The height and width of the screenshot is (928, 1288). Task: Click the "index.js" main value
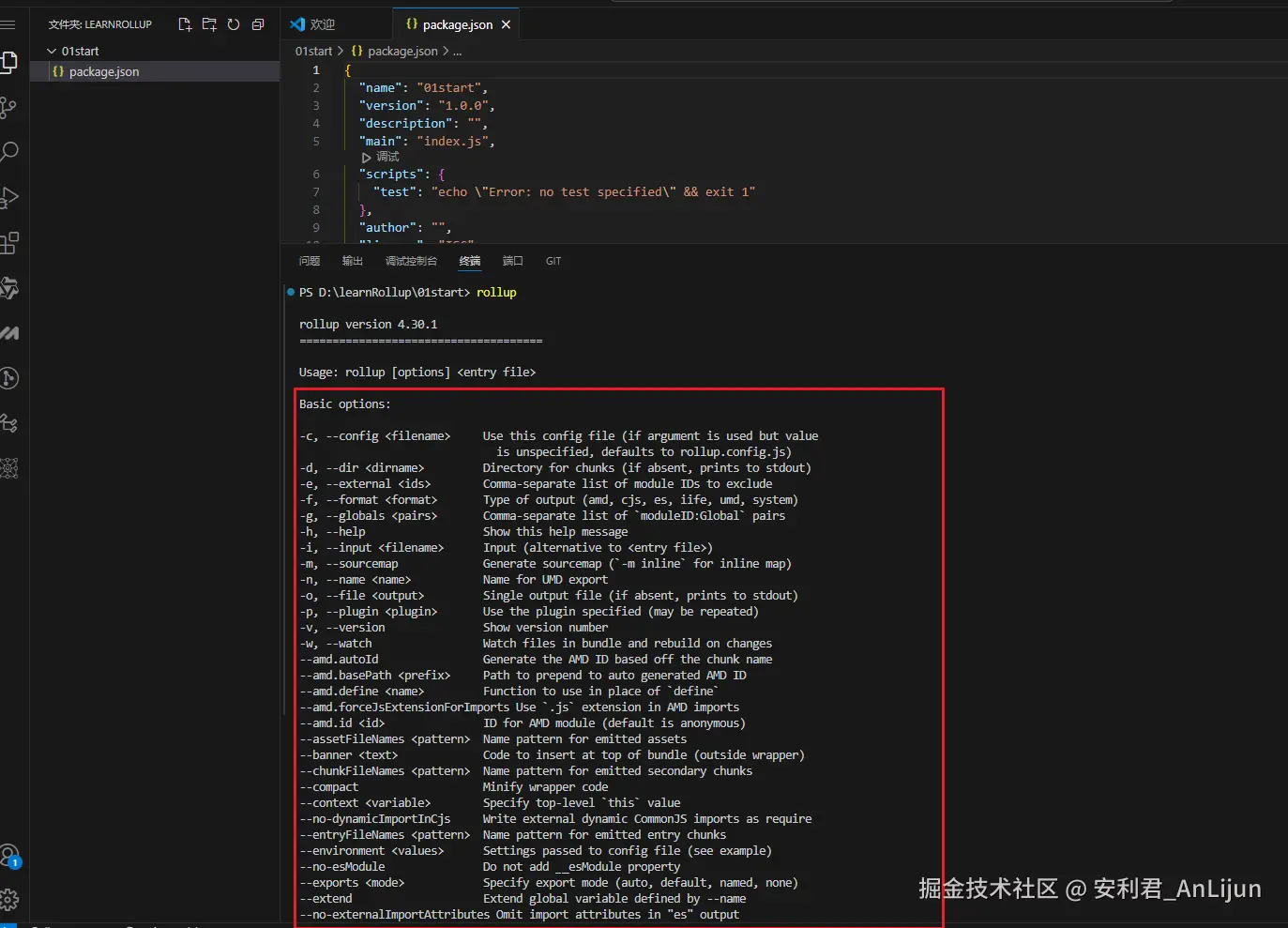pos(452,141)
